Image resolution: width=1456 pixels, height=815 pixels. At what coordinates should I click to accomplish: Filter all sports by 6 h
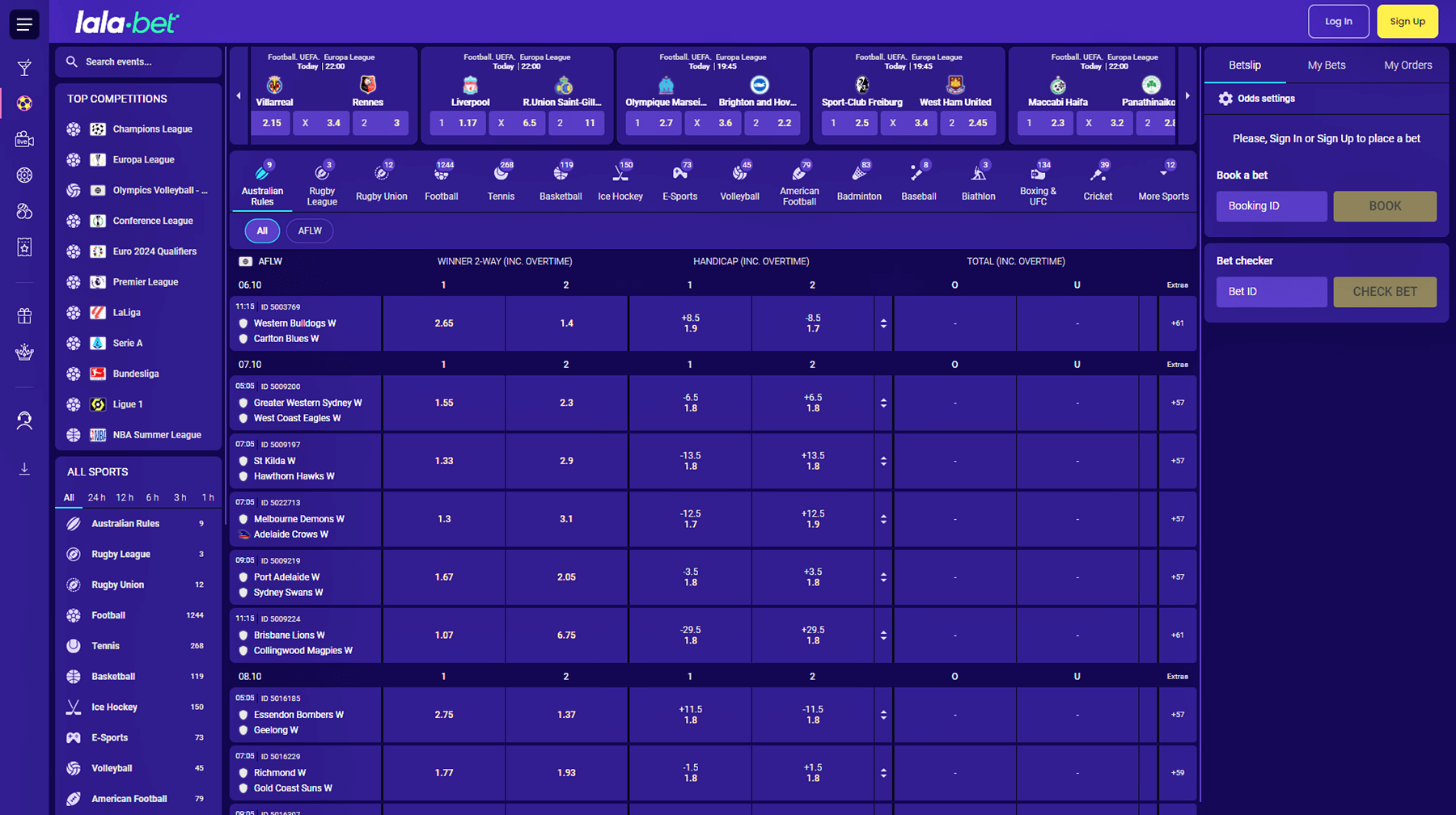(152, 498)
